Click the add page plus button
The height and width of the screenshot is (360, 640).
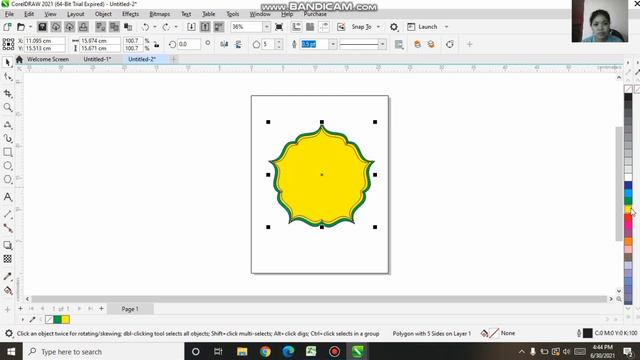click(102, 309)
